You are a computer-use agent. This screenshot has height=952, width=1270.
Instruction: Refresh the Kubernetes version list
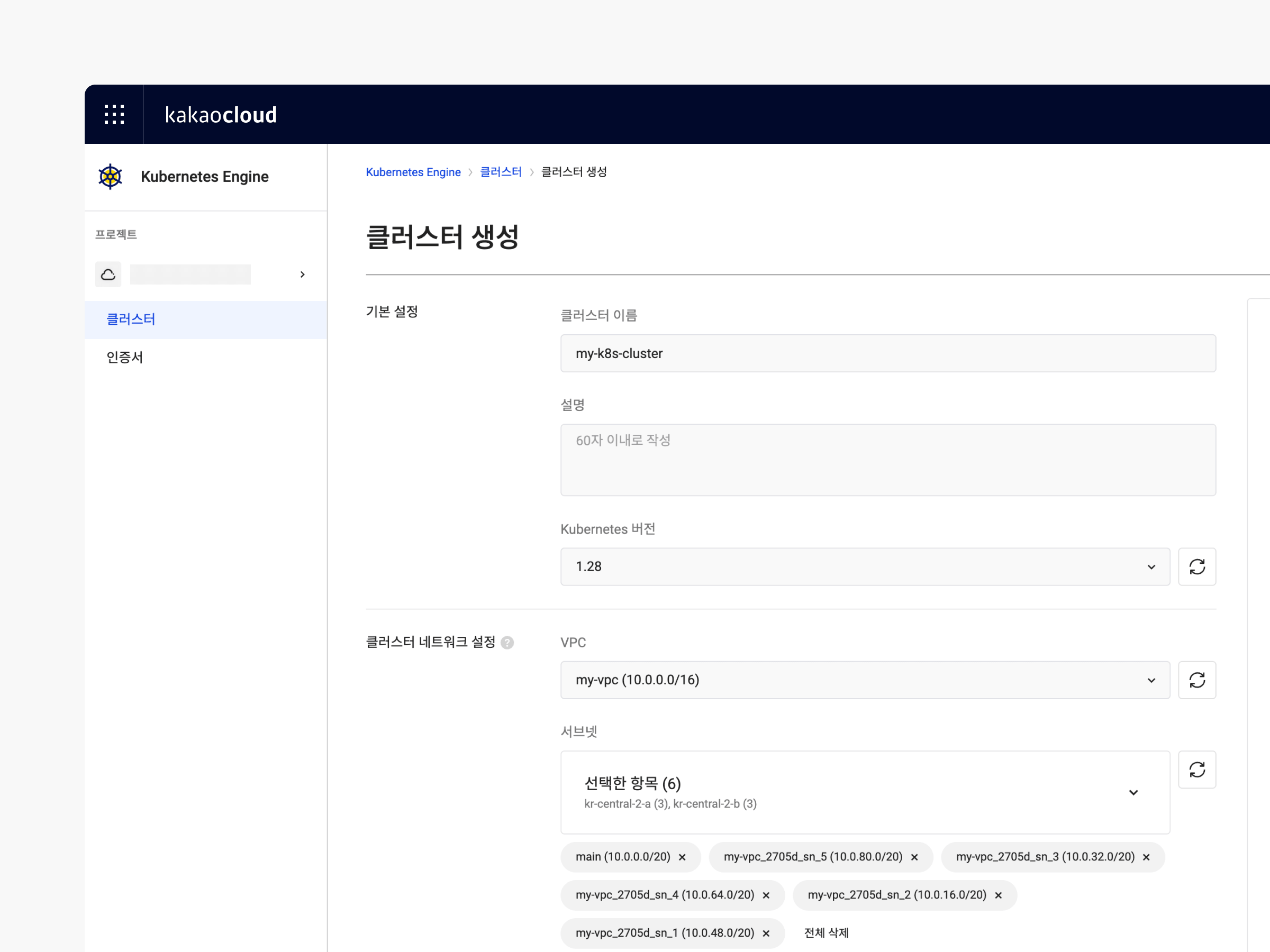pyautogui.click(x=1196, y=566)
